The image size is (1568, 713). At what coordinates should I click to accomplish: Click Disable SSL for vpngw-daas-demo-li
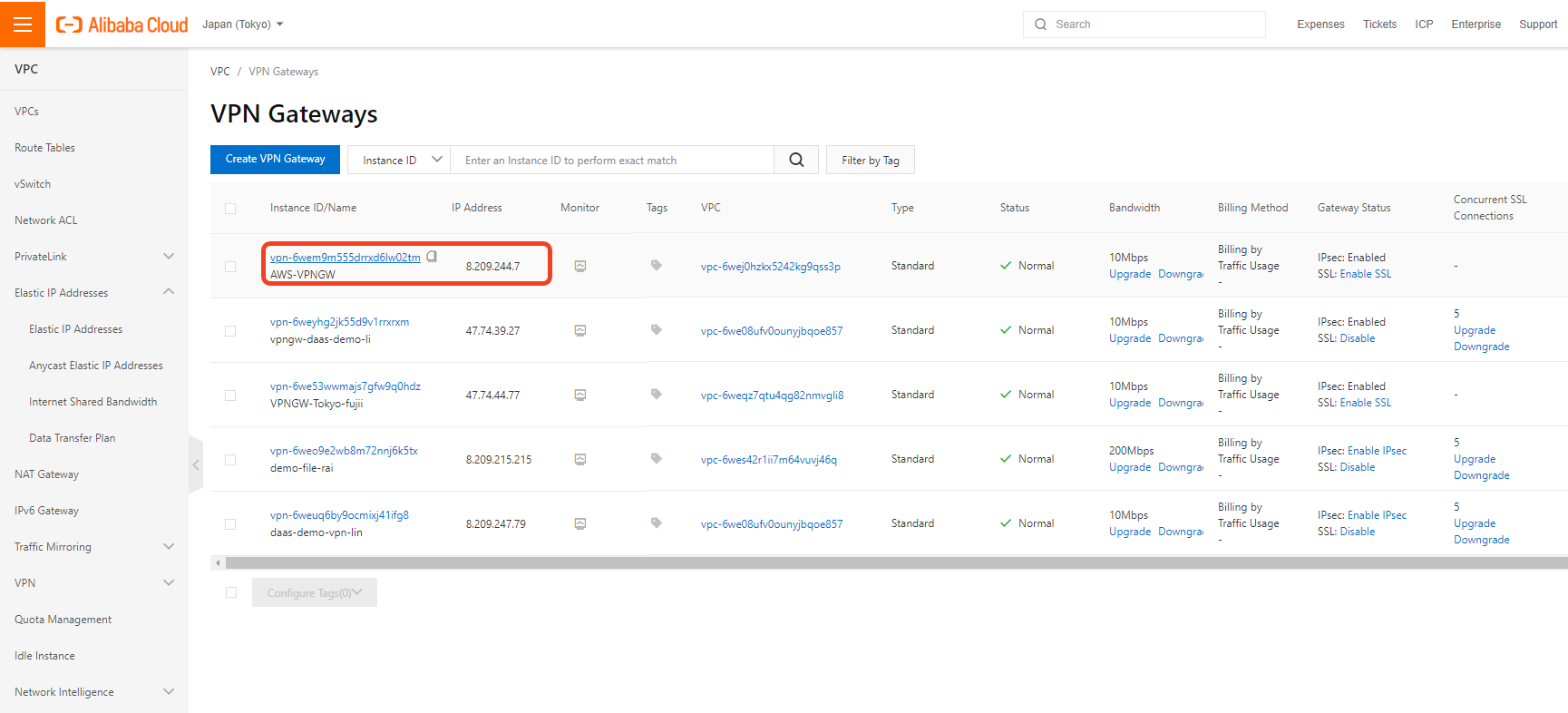(x=1358, y=338)
